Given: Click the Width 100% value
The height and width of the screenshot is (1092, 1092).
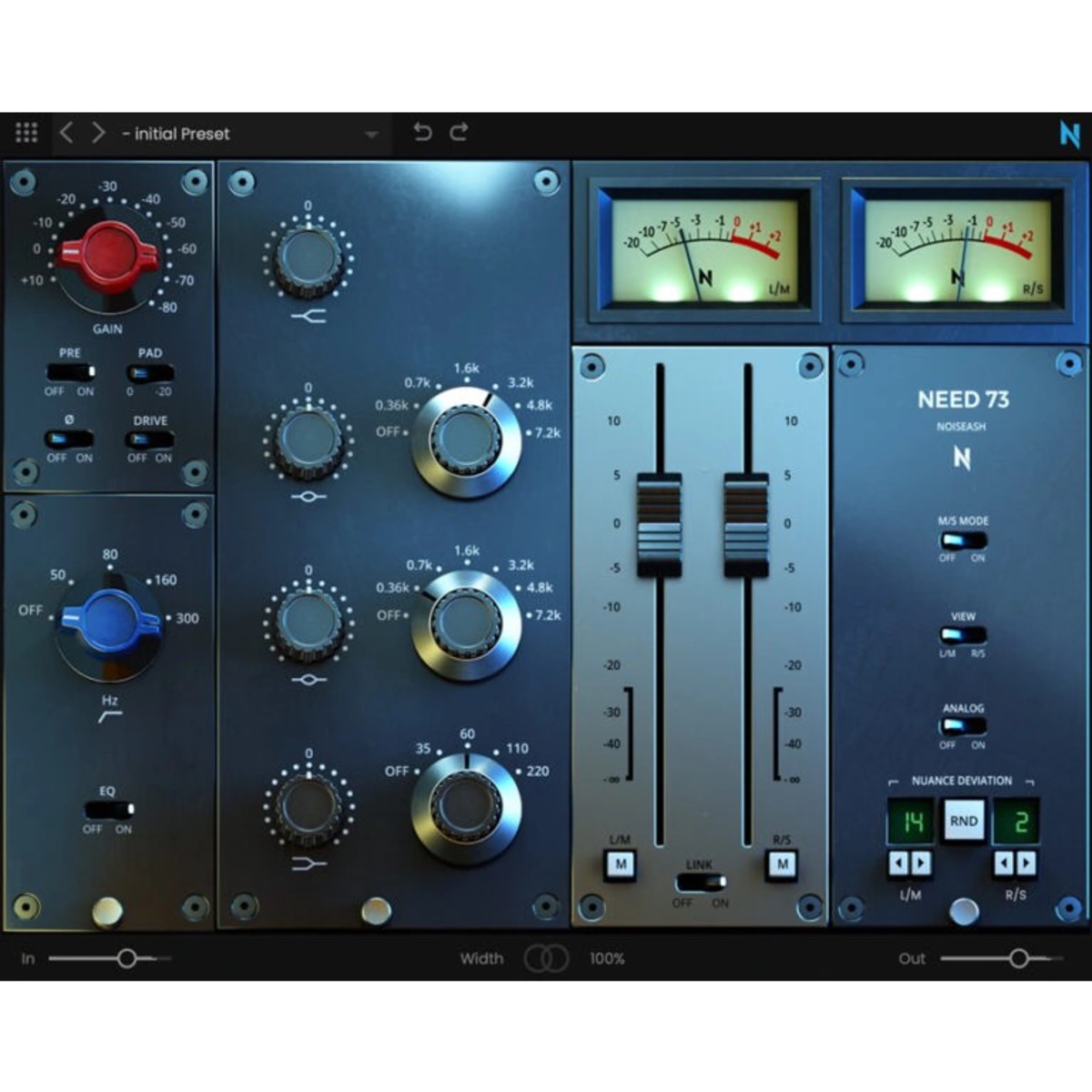Looking at the screenshot, I should [x=607, y=958].
